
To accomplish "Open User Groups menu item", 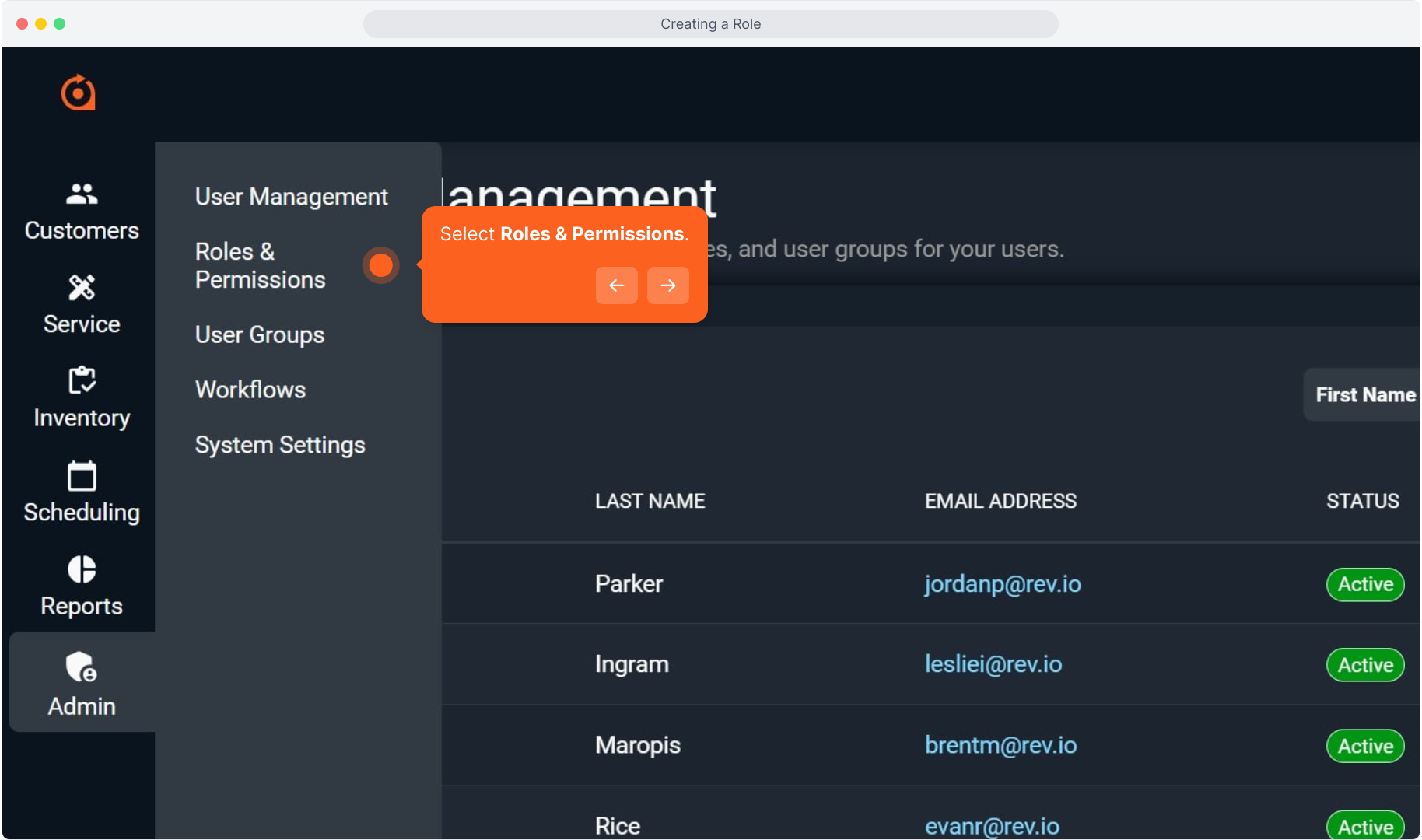I will [x=260, y=334].
